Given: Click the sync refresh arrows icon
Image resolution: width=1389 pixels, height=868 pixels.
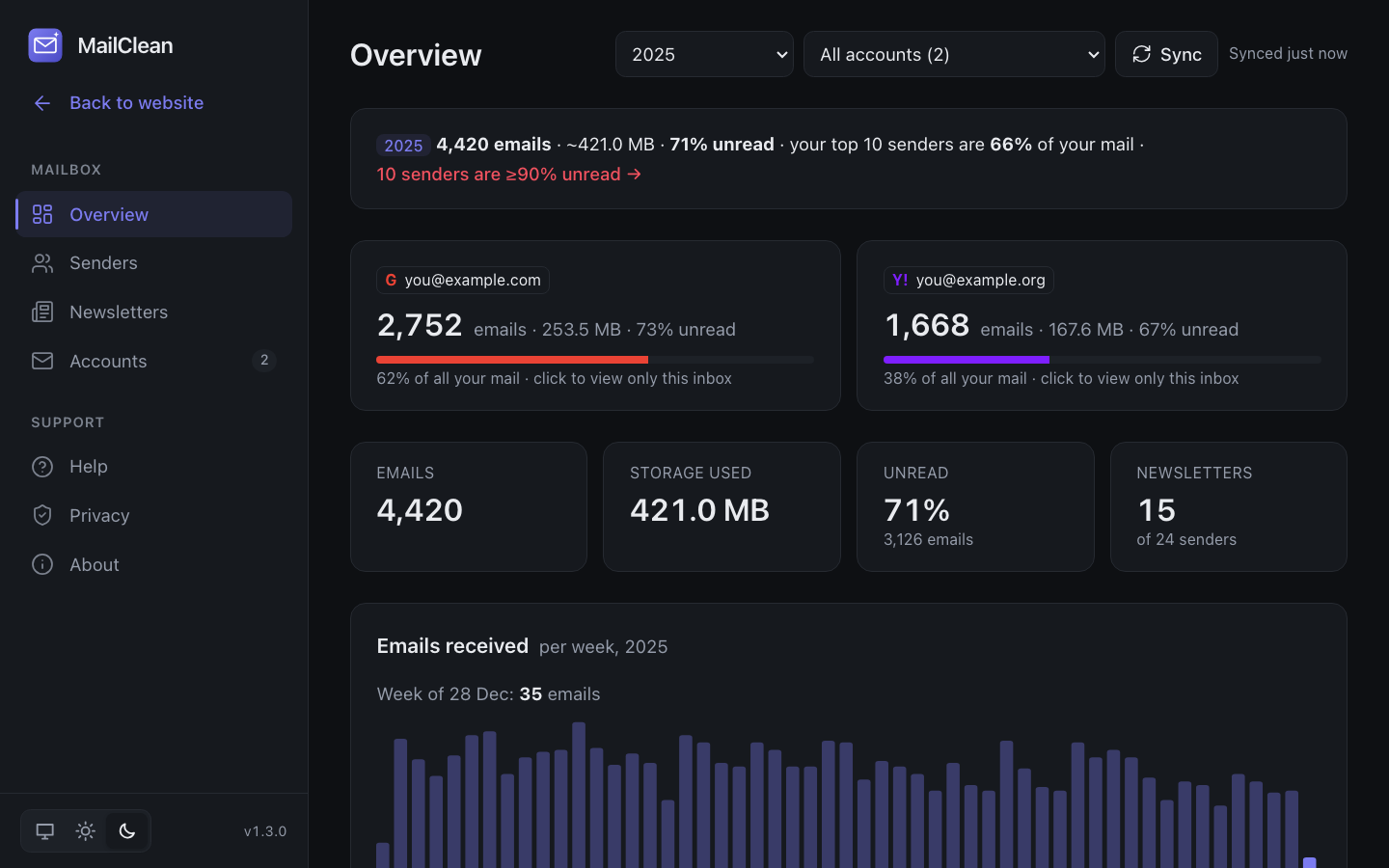Looking at the screenshot, I should 1142,54.
